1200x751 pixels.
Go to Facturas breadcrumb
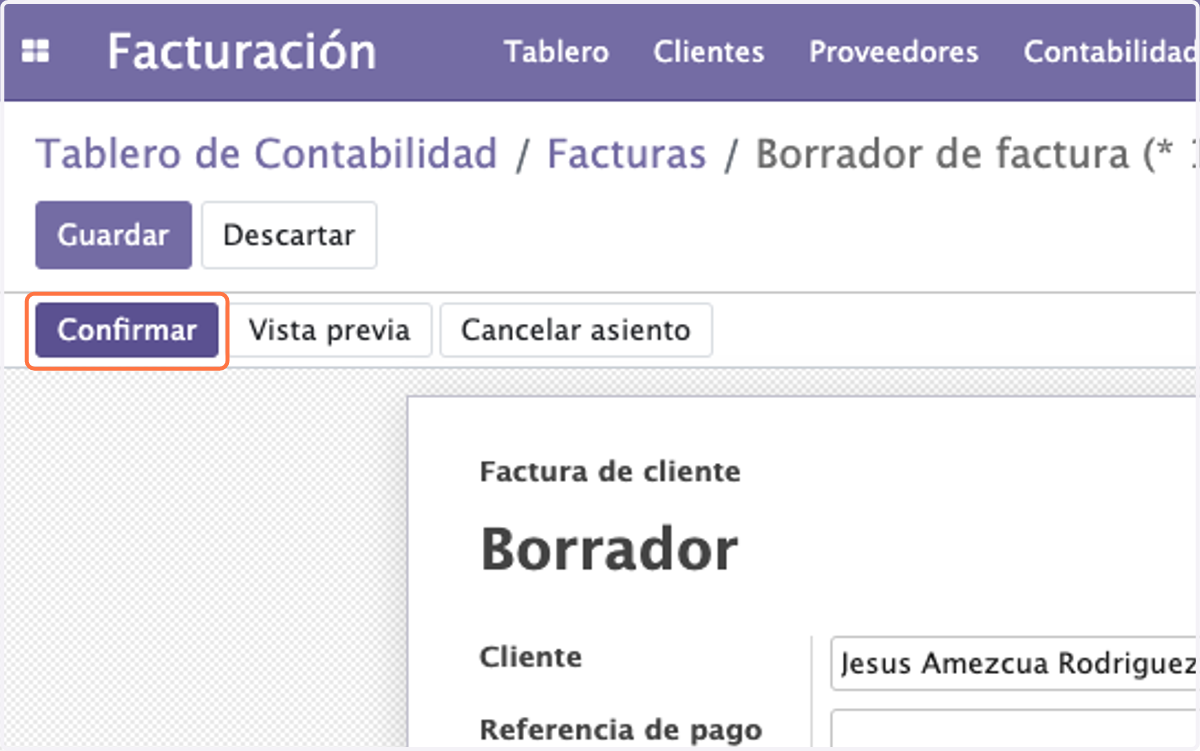pos(627,154)
